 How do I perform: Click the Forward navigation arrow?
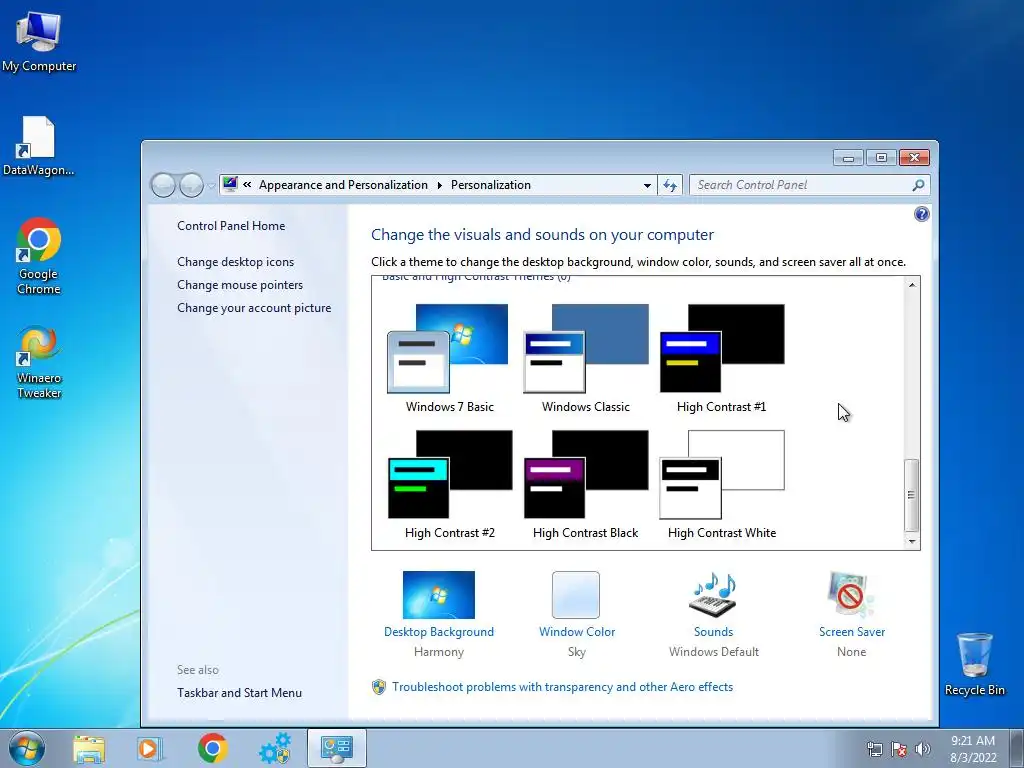click(191, 185)
